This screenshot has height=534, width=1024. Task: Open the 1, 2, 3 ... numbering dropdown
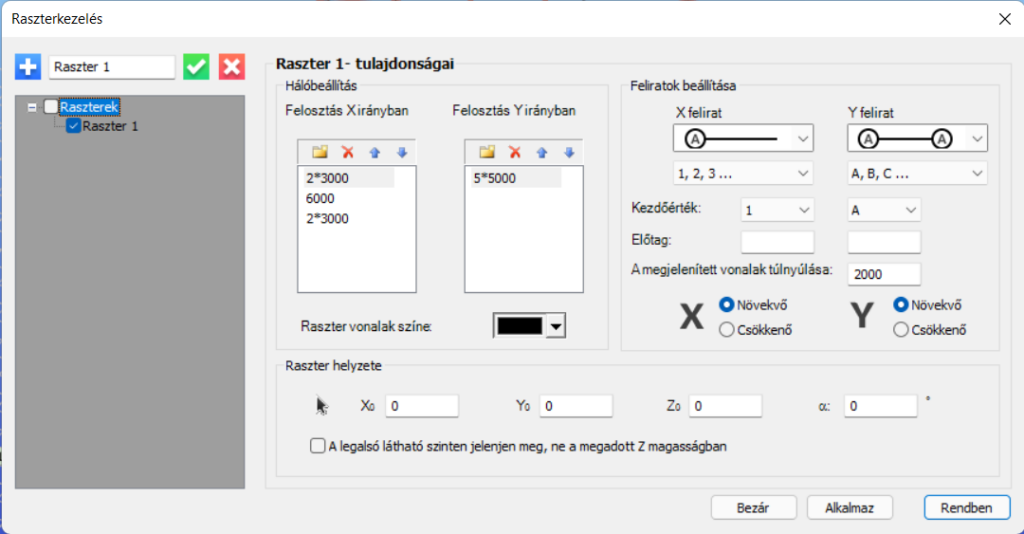tap(743, 174)
